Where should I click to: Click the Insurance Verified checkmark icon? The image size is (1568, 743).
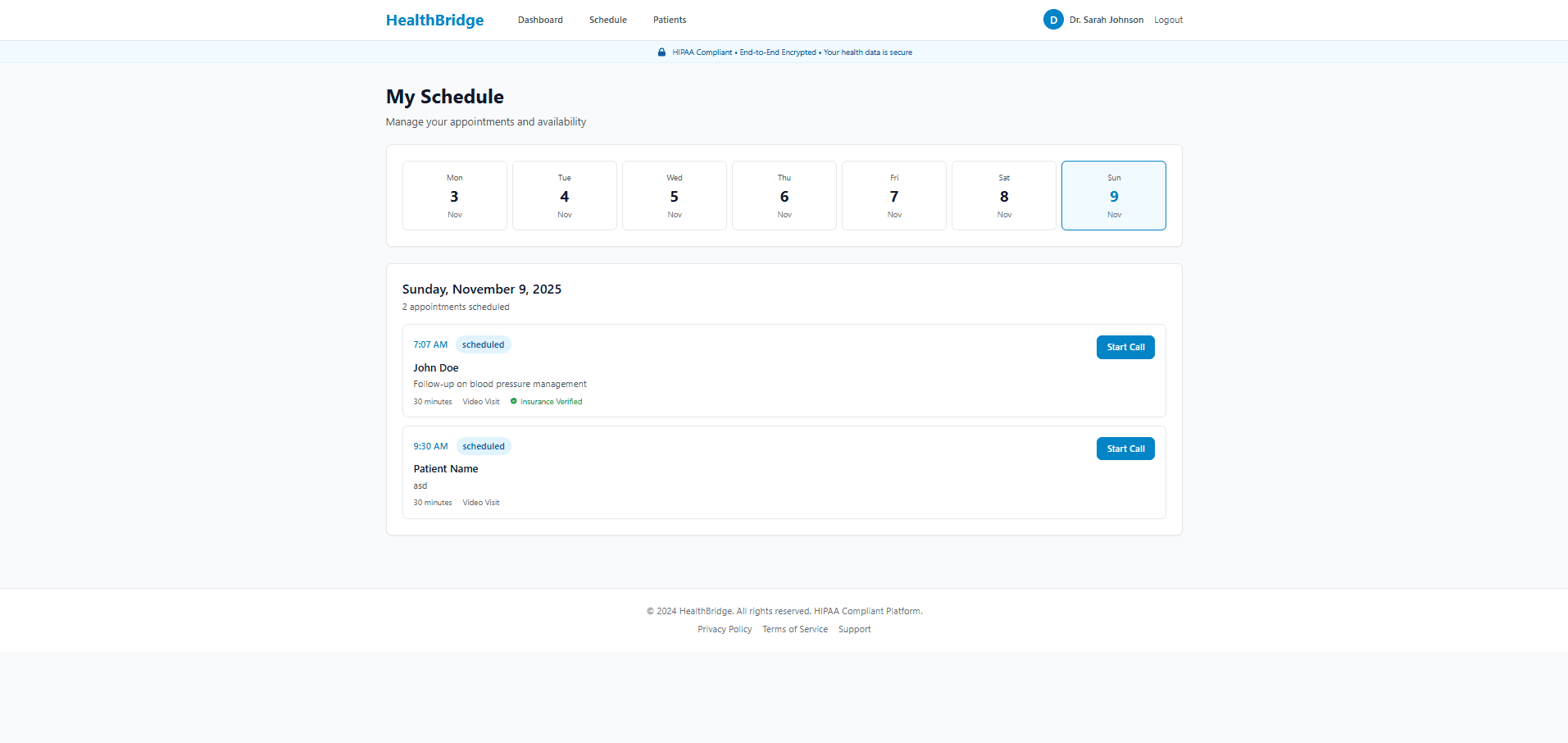coord(514,401)
